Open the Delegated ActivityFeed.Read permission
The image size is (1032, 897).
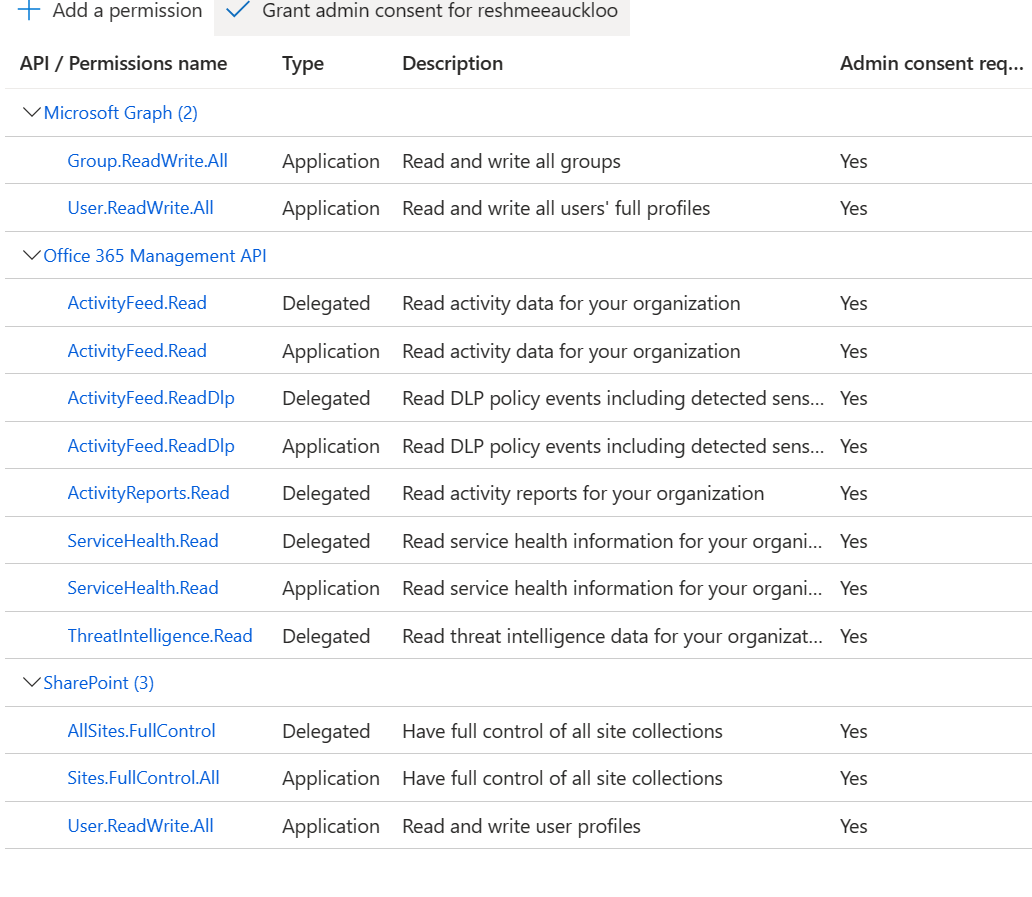tap(137, 303)
